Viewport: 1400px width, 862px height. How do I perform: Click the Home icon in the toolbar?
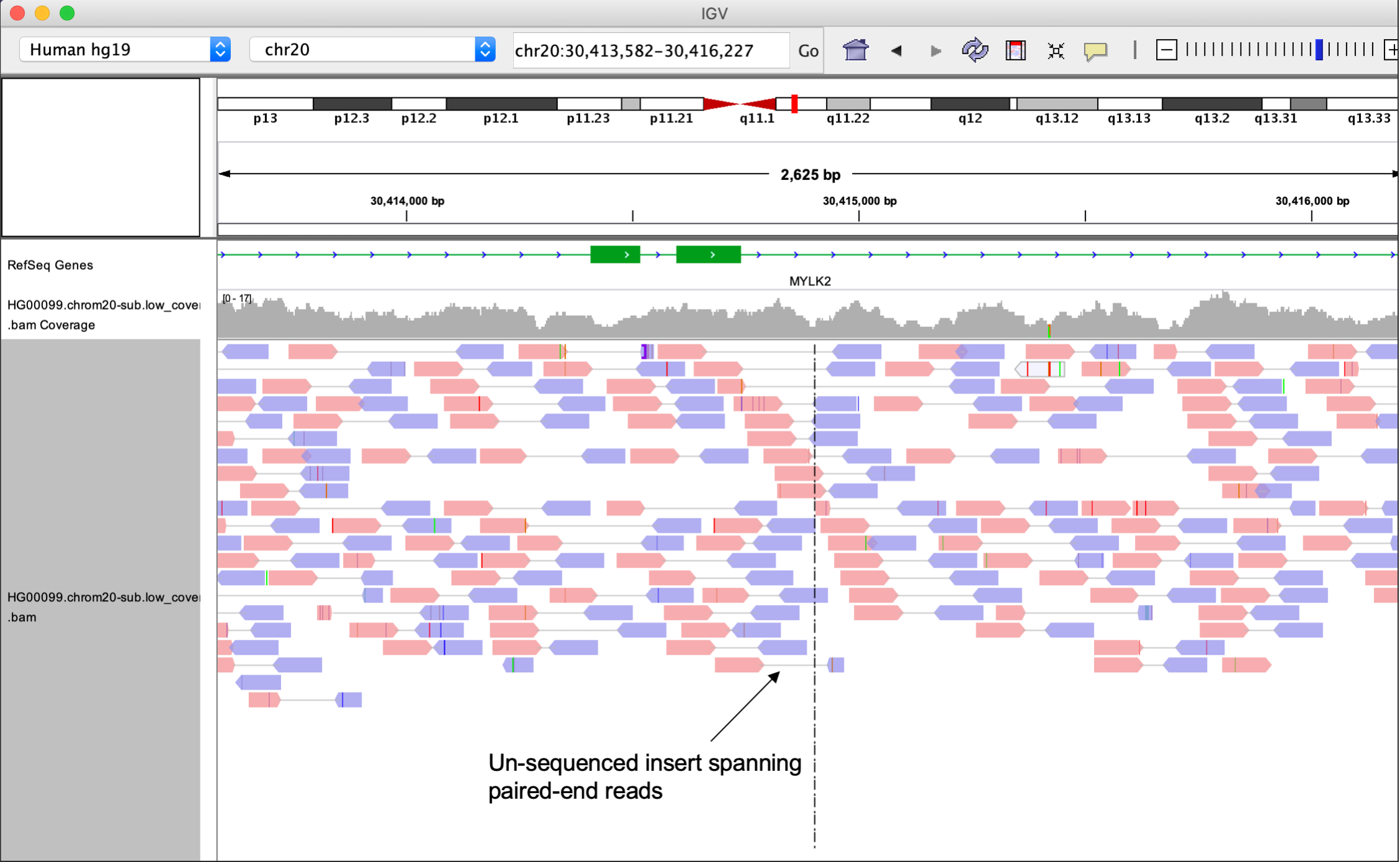click(855, 50)
